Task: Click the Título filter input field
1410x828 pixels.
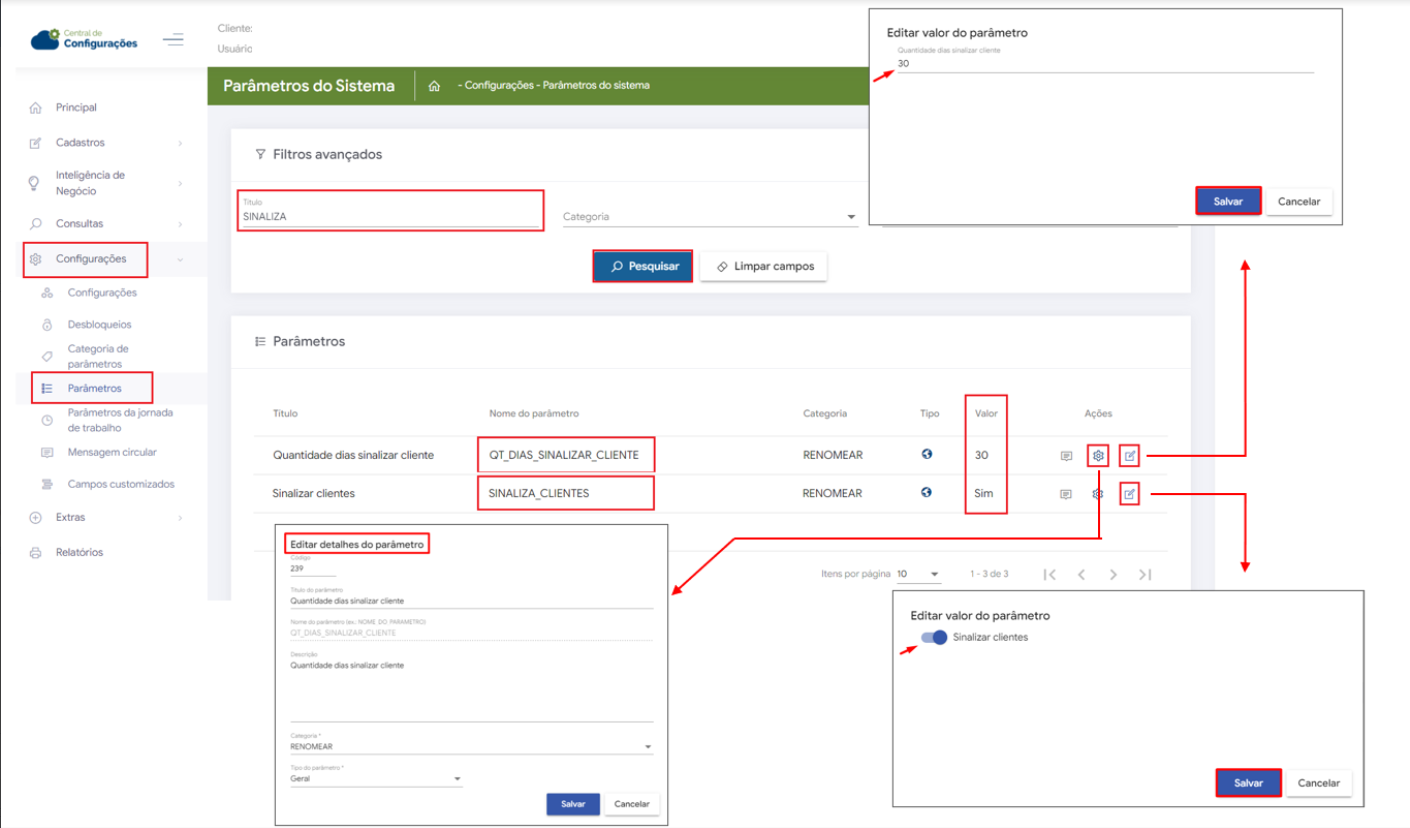Action: pyautogui.click(x=390, y=216)
